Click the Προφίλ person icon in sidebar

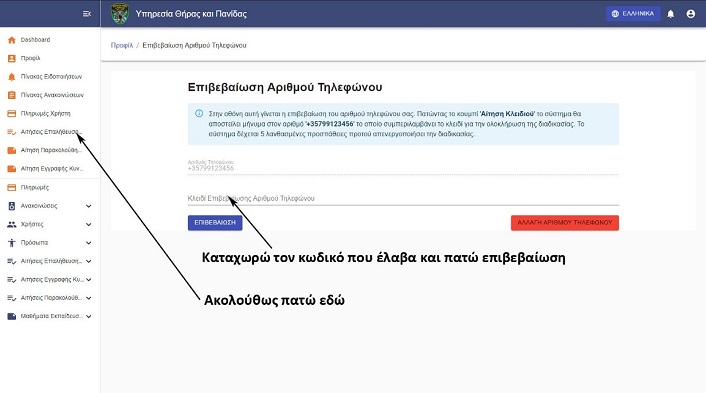point(12,59)
